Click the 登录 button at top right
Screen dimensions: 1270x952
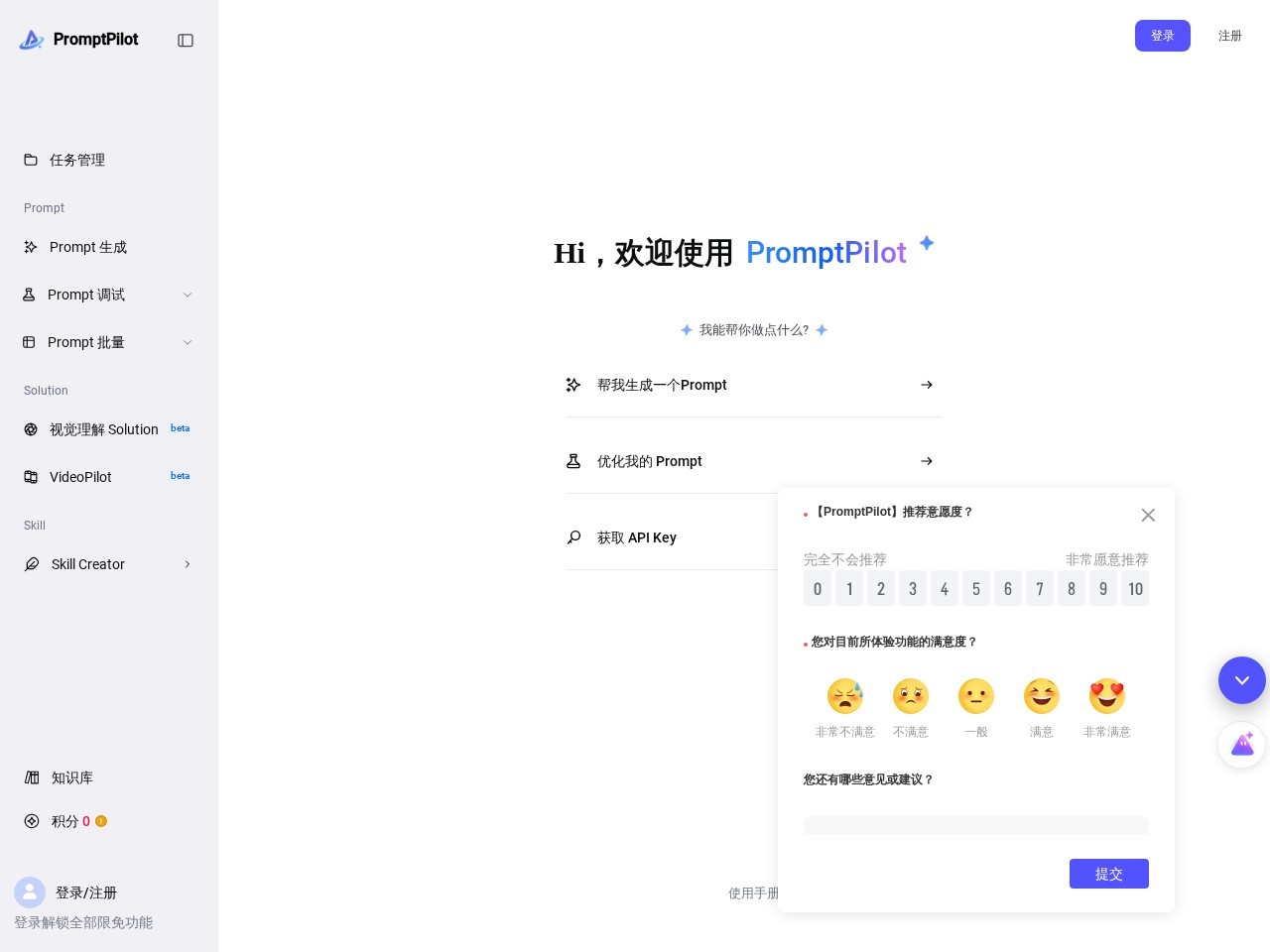[1163, 36]
